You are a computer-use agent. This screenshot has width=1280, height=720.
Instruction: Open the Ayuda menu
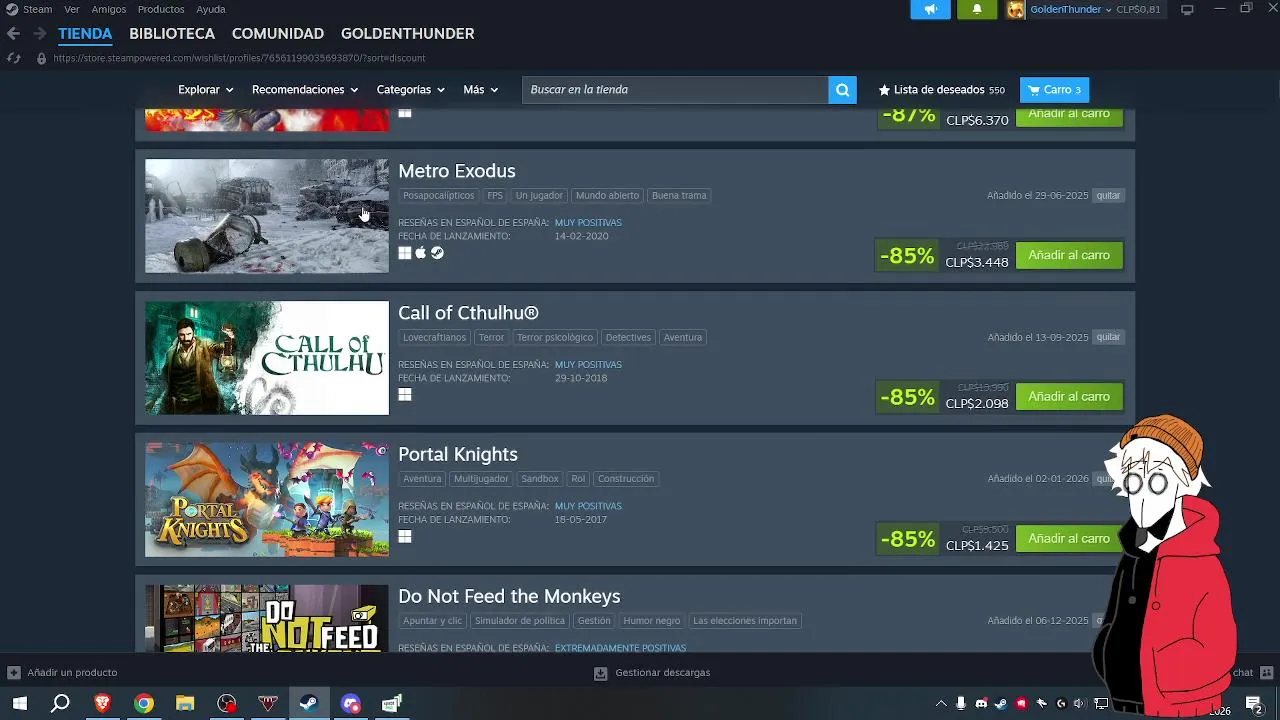pos(211,9)
